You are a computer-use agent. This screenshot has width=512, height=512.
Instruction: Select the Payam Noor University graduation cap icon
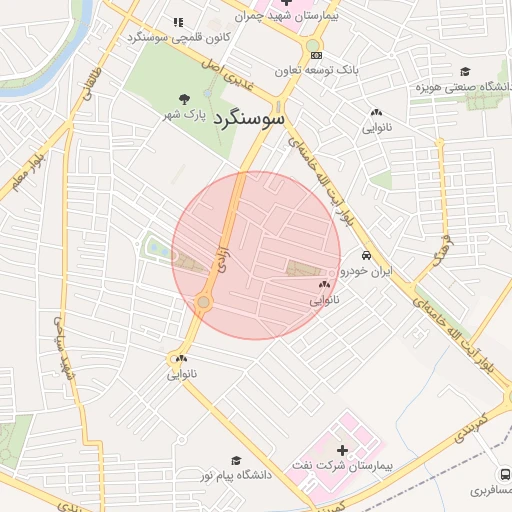click(x=236, y=461)
